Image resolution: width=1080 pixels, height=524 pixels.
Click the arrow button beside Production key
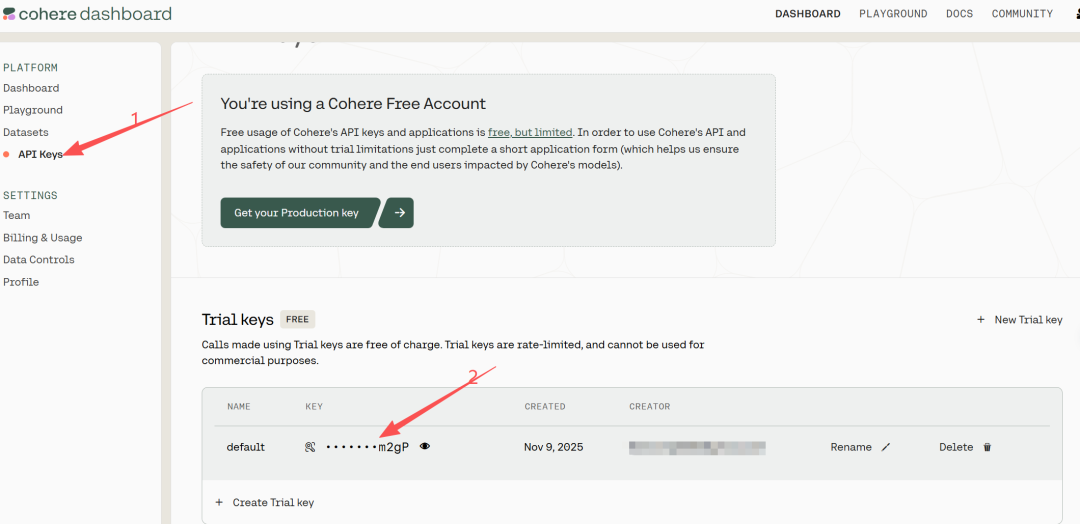(x=397, y=213)
